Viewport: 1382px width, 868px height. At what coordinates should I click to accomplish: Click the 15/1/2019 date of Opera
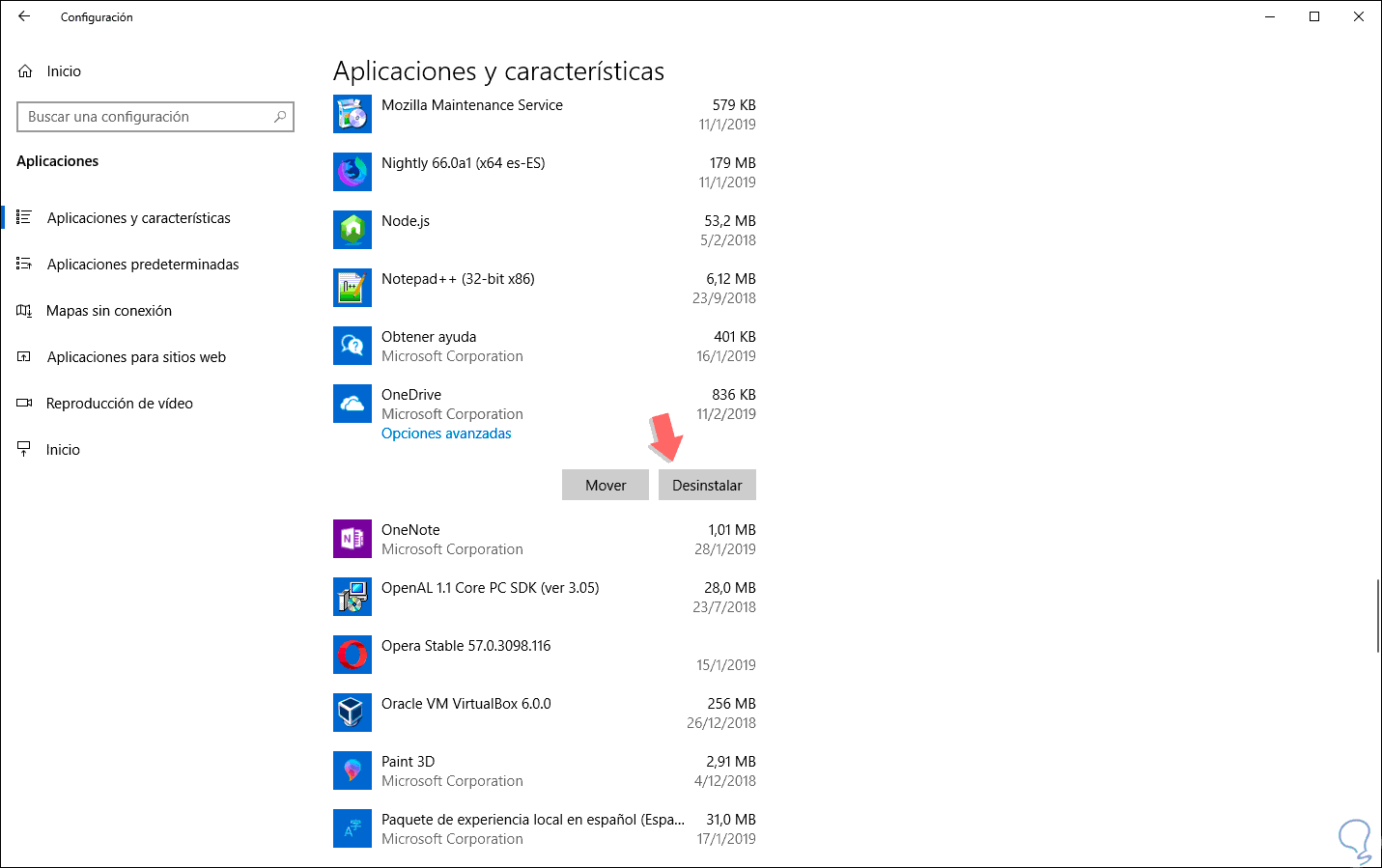[726, 665]
